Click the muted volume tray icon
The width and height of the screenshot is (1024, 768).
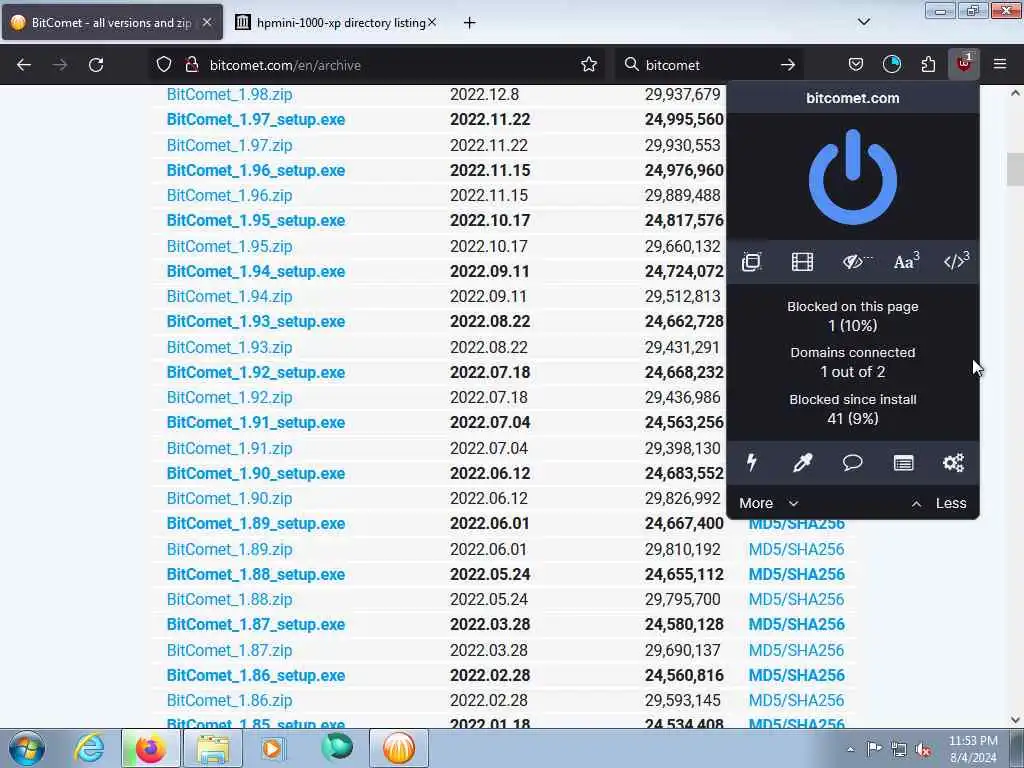click(923, 750)
